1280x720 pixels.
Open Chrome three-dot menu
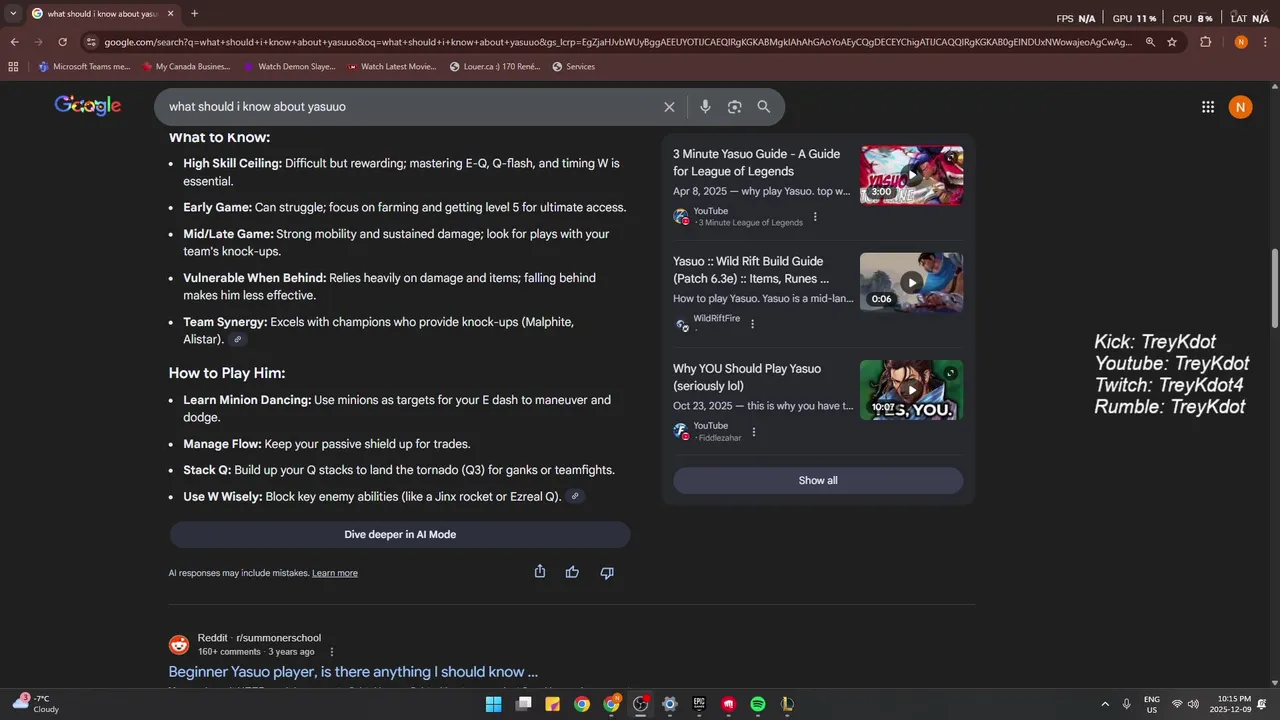coord(1264,42)
